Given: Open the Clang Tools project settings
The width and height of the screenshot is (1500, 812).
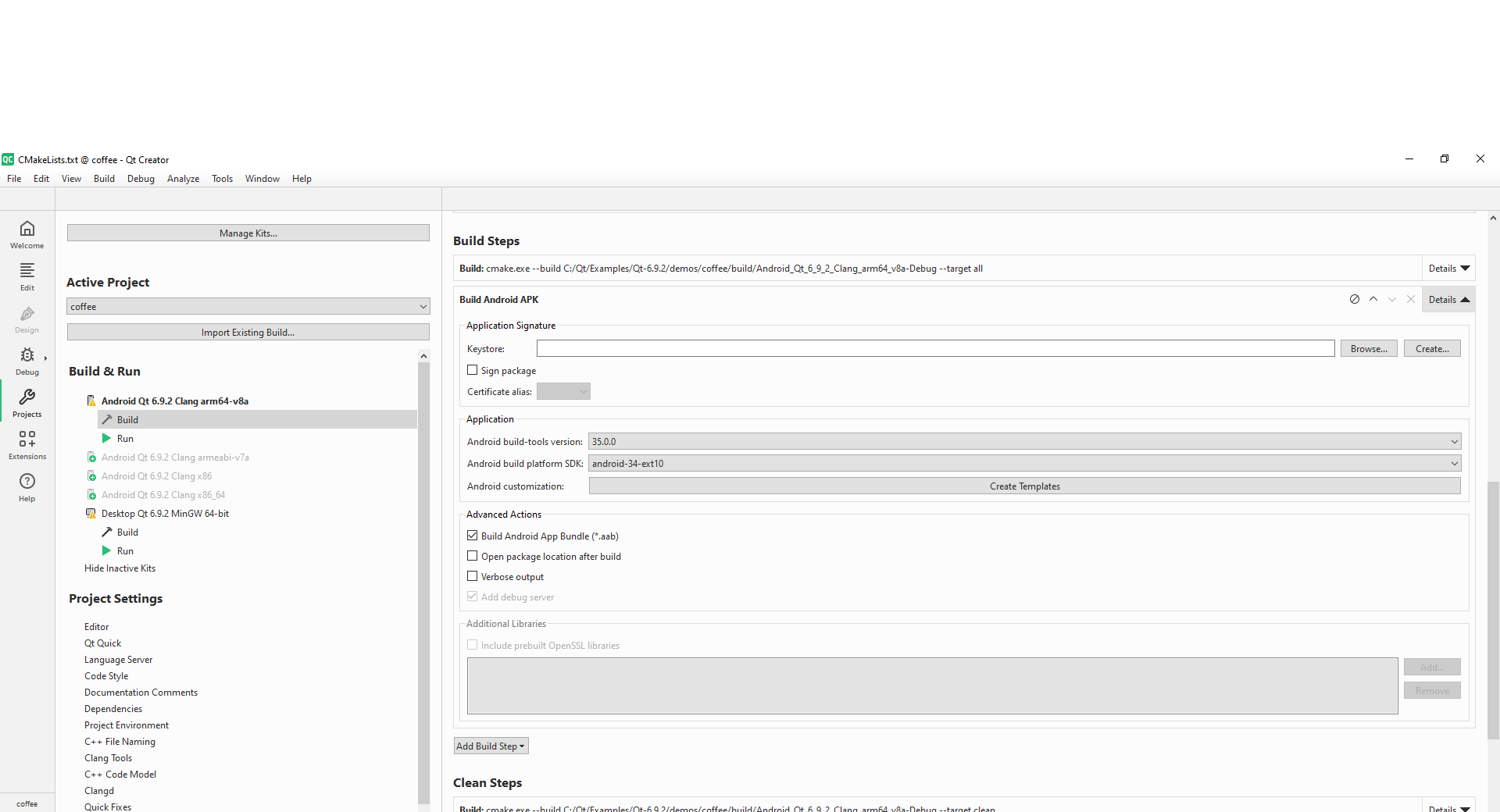Looking at the screenshot, I should (108, 757).
